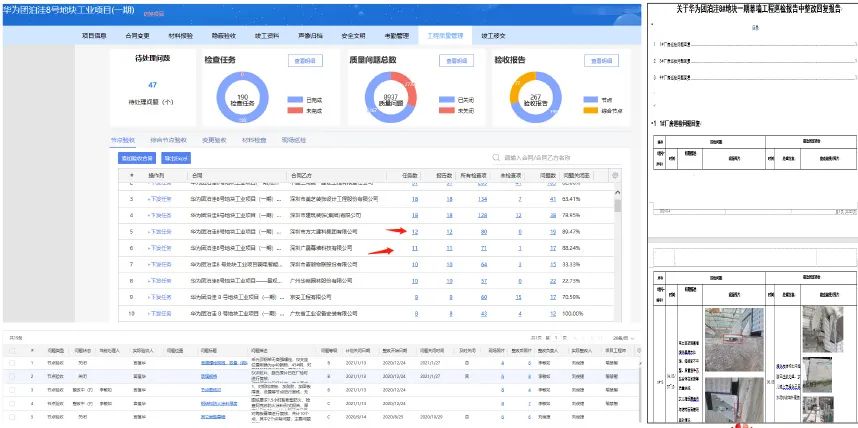This screenshot has width=858, height=428.
Task: Open the table column settings gear icon
Action: pyautogui.click(x=615, y=174)
